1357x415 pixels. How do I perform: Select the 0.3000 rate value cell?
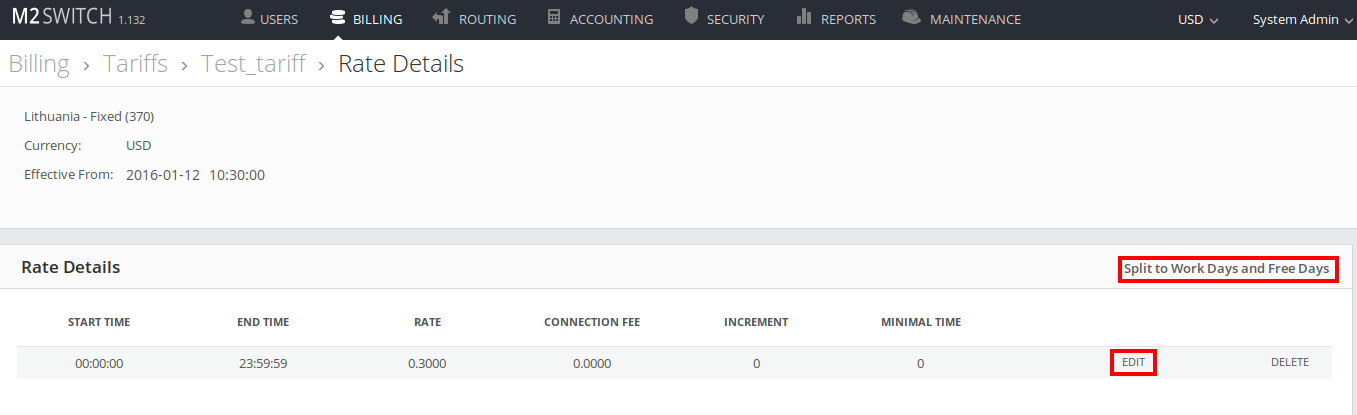(x=427, y=363)
